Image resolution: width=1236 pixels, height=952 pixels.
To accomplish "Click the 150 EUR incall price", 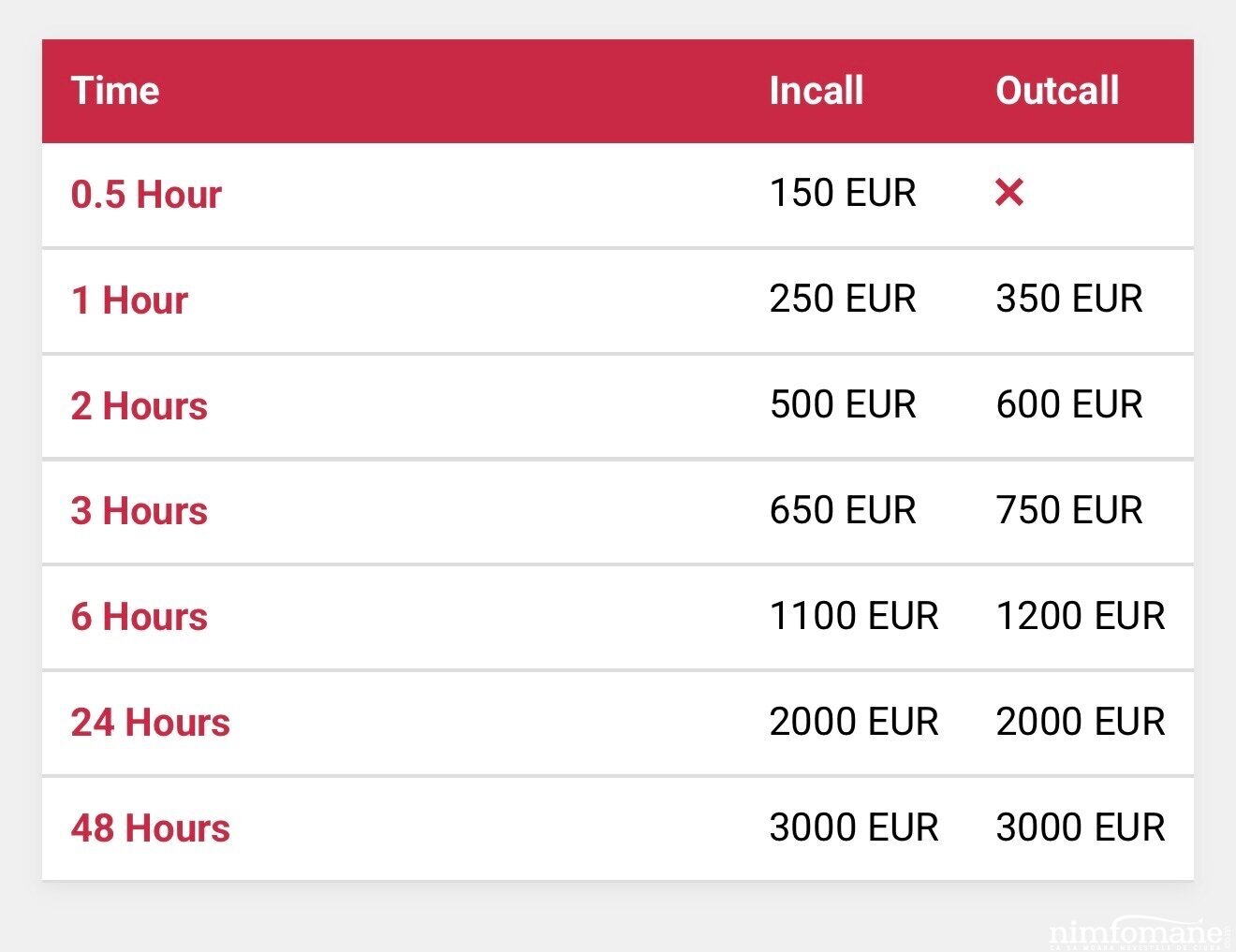I will pyautogui.click(x=842, y=193).
